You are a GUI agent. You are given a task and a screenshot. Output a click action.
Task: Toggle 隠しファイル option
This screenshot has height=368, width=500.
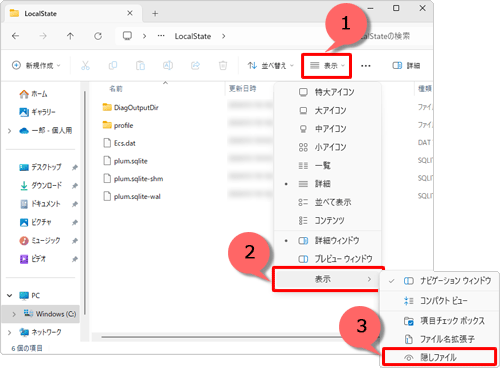coord(439,357)
